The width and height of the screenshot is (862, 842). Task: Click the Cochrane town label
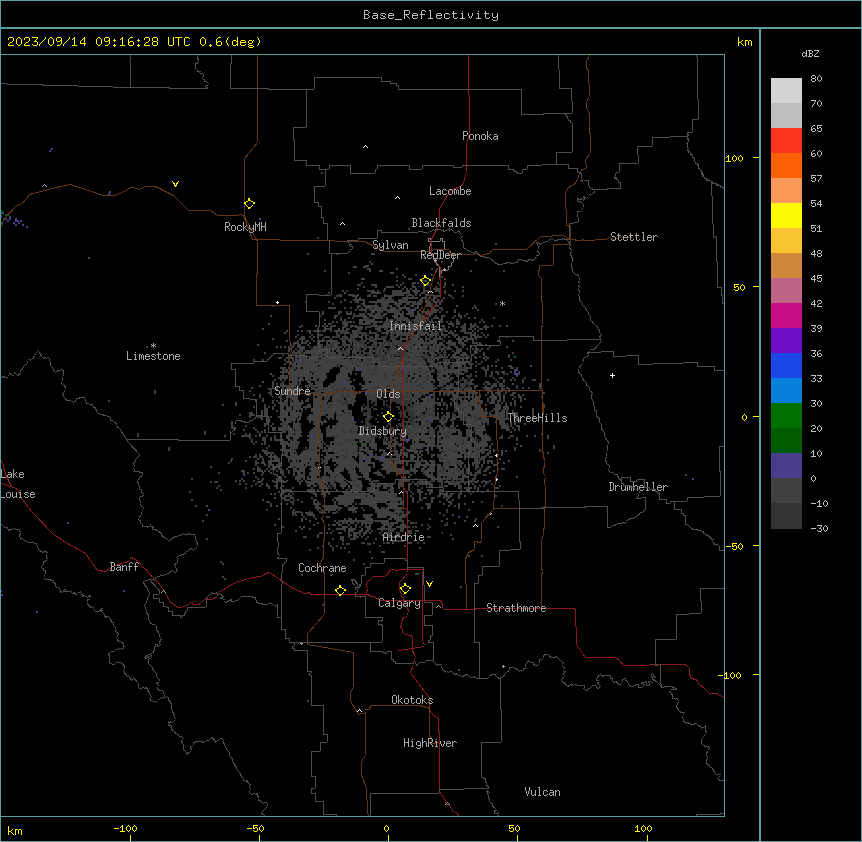click(x=322, y=568)
